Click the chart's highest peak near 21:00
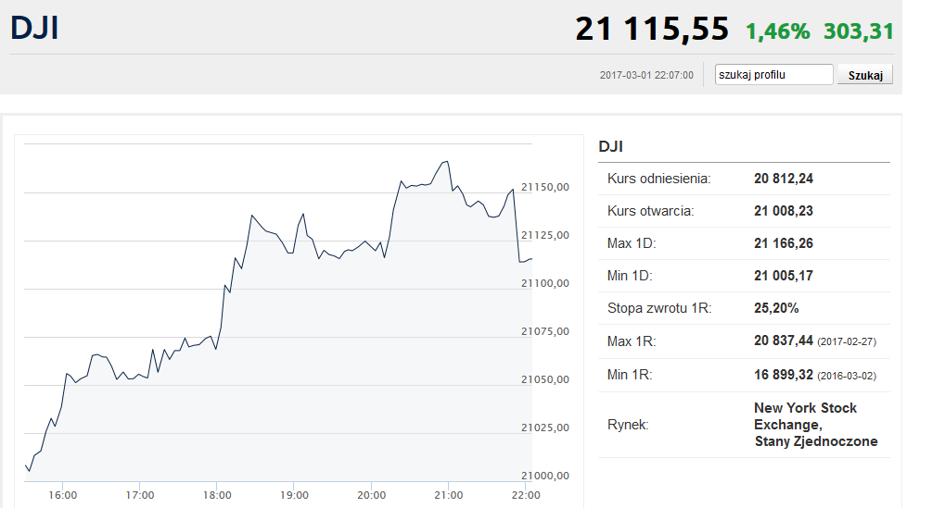 coord(445,161)
